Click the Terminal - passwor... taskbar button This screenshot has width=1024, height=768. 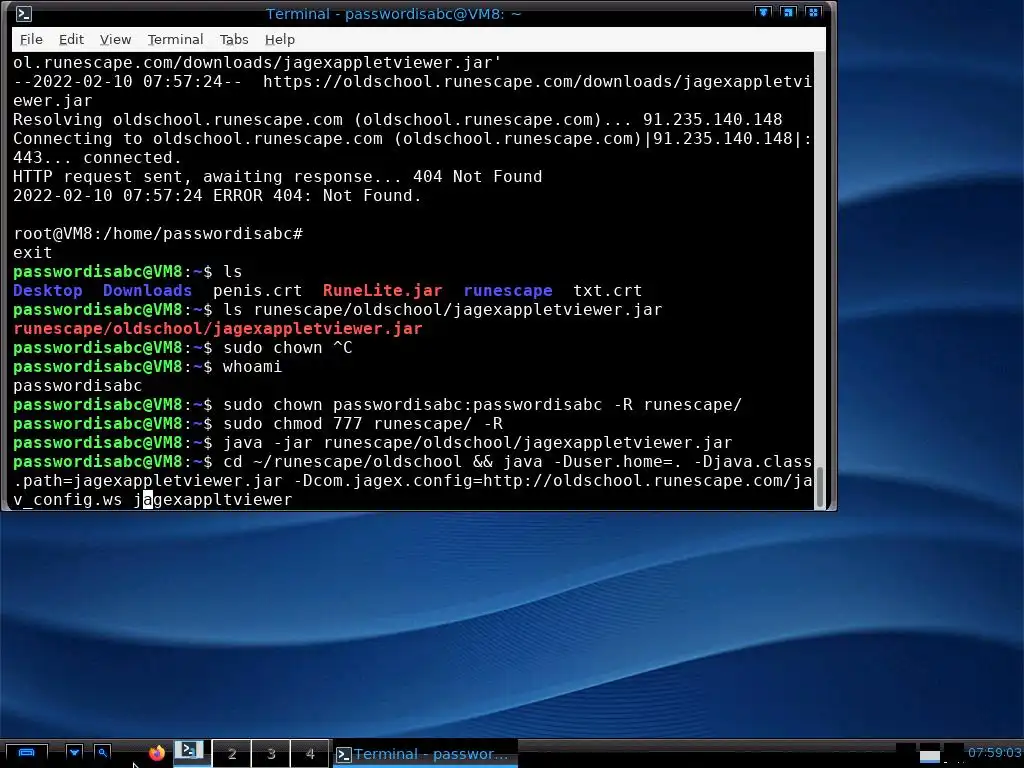coord(425,754)
